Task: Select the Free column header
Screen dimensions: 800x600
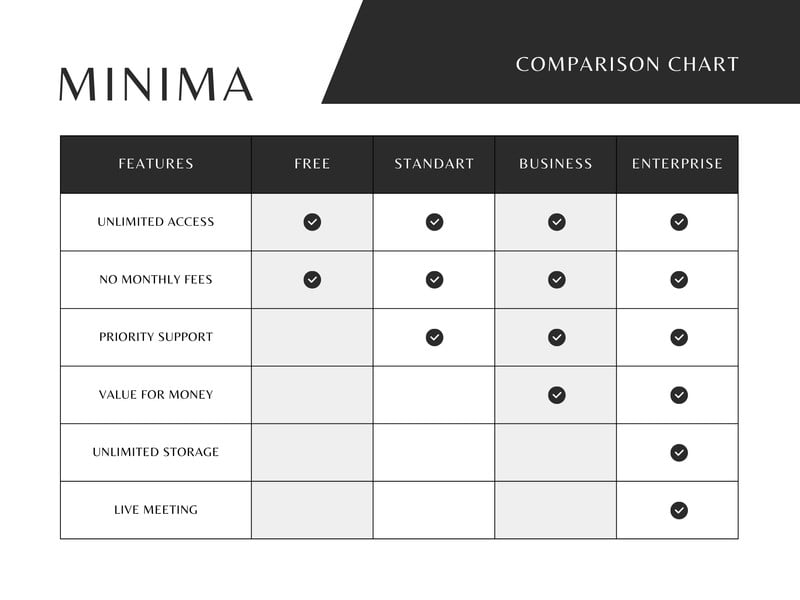Action: coord(312,164)
